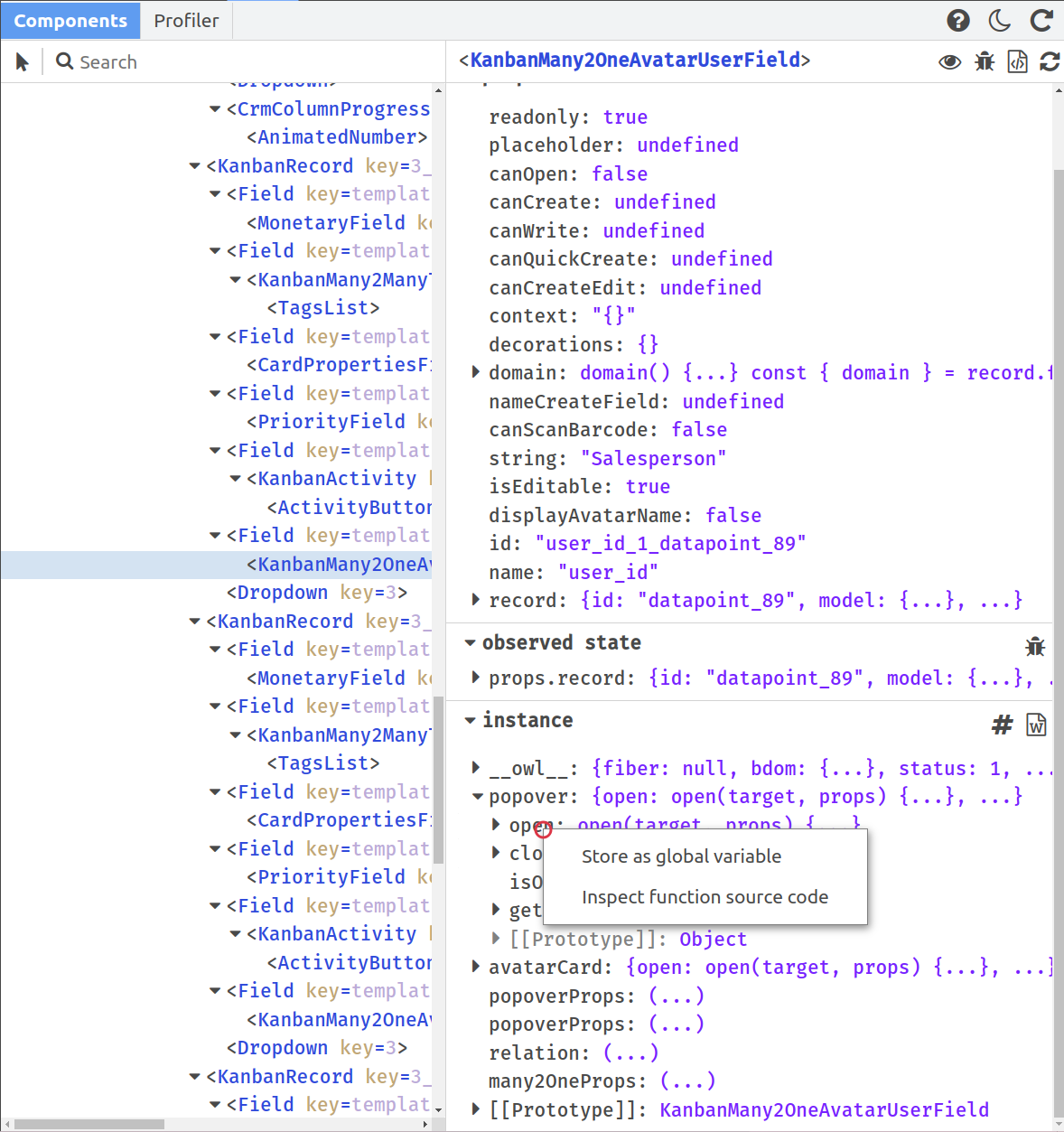Viewport: 1064px width, 1132px height.
Task: Open the help icon in top bar
Action: tap(958, 20)
